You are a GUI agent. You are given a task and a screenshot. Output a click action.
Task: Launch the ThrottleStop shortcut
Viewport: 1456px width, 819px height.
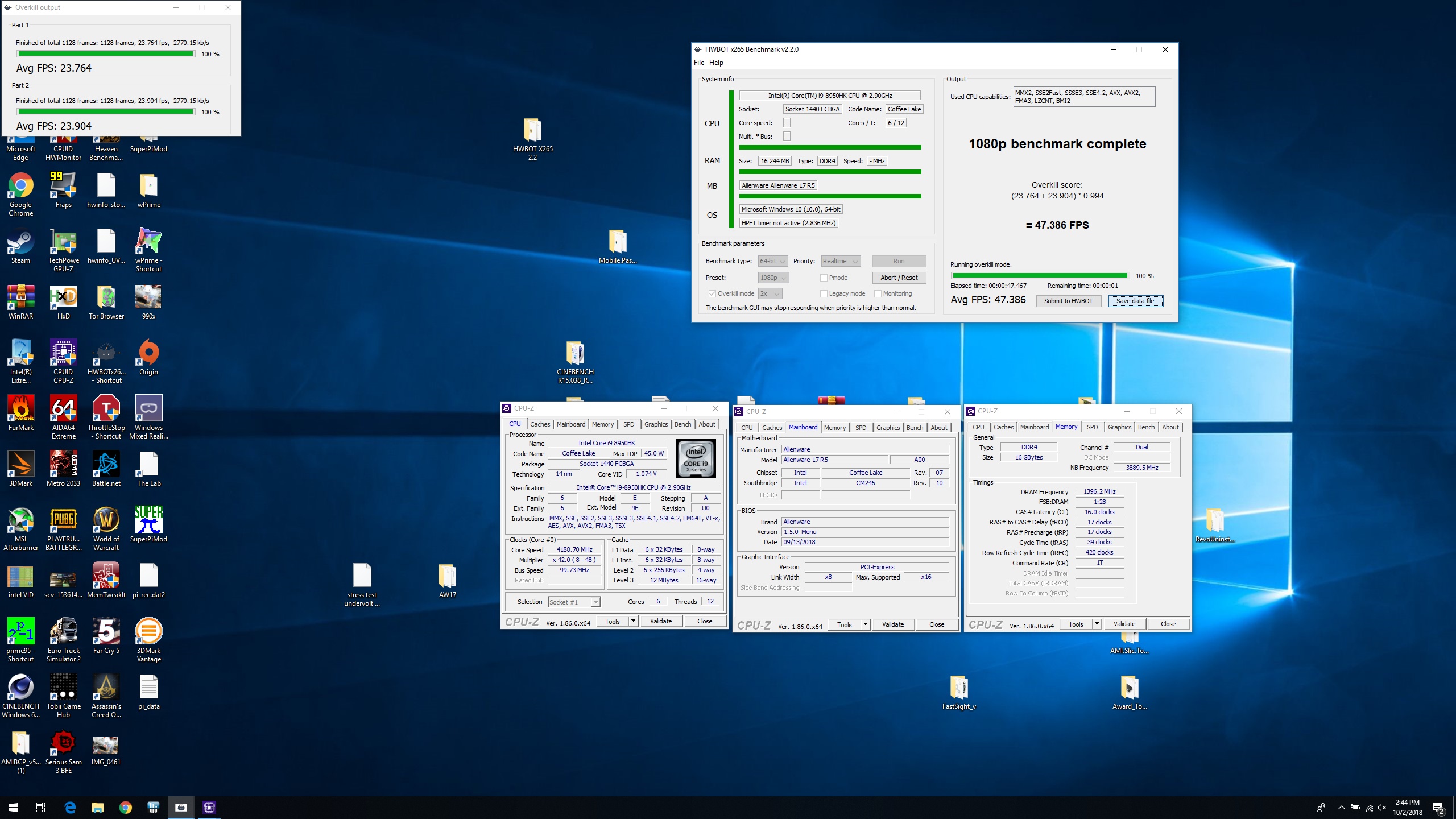tap(106, 417)
